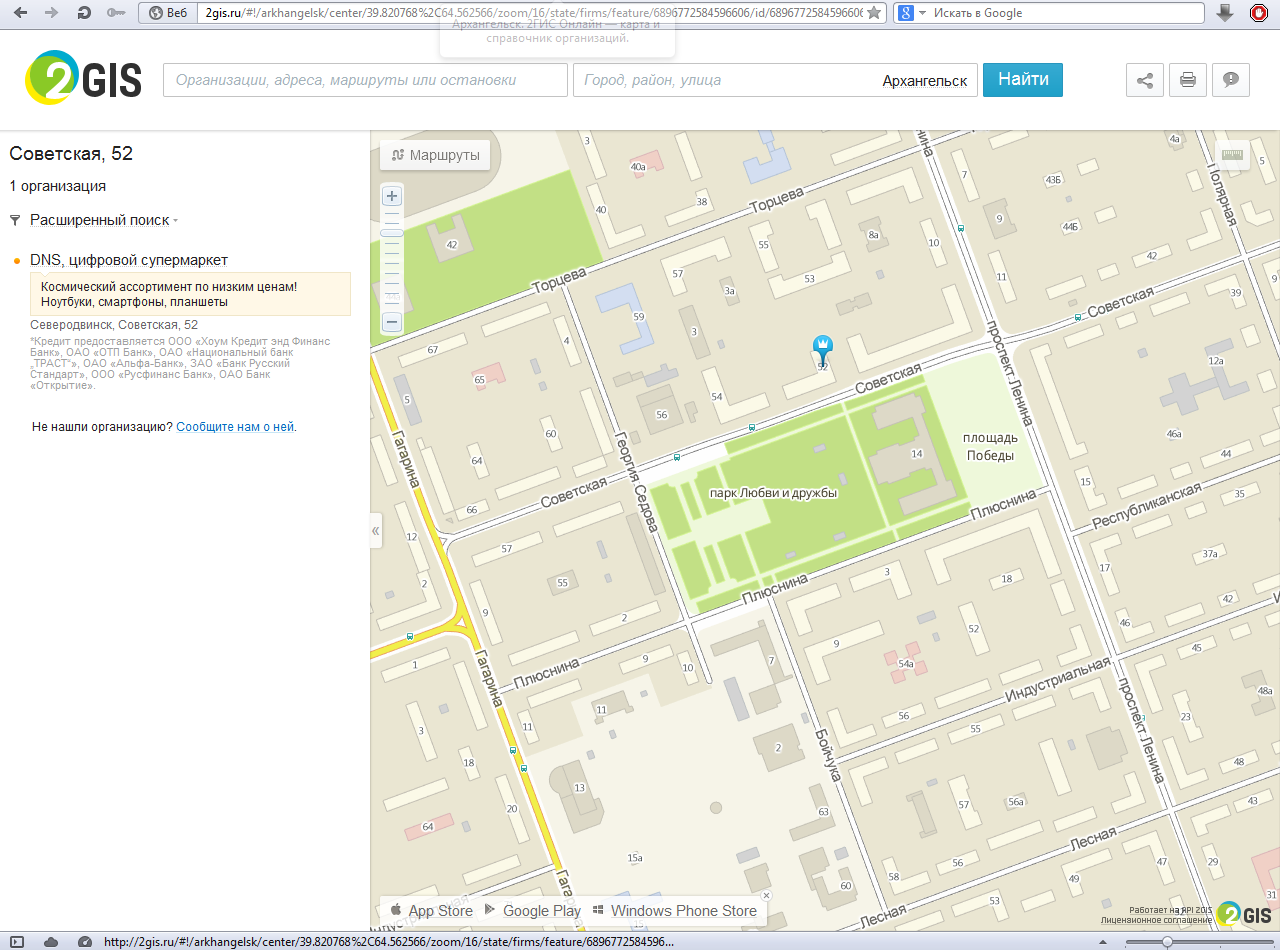
Task: Click the Сообщите нам о ней link
Action: pyautogui.click(x=235, y=426)
